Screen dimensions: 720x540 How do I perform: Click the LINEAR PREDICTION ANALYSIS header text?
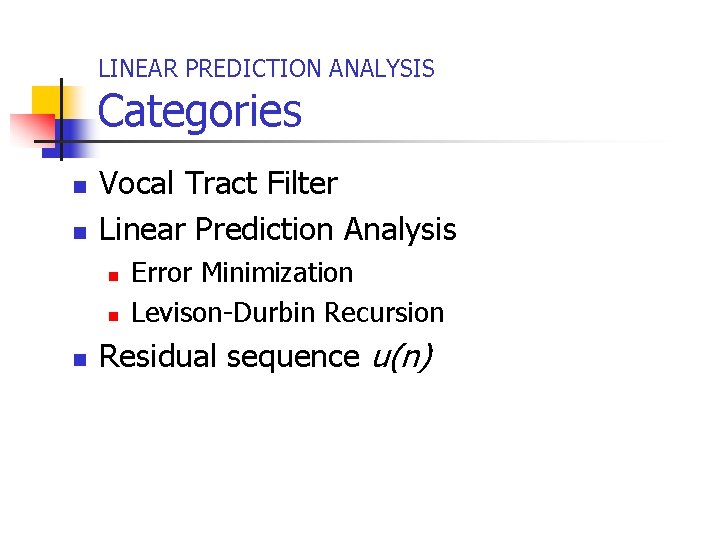pos(266,69)
